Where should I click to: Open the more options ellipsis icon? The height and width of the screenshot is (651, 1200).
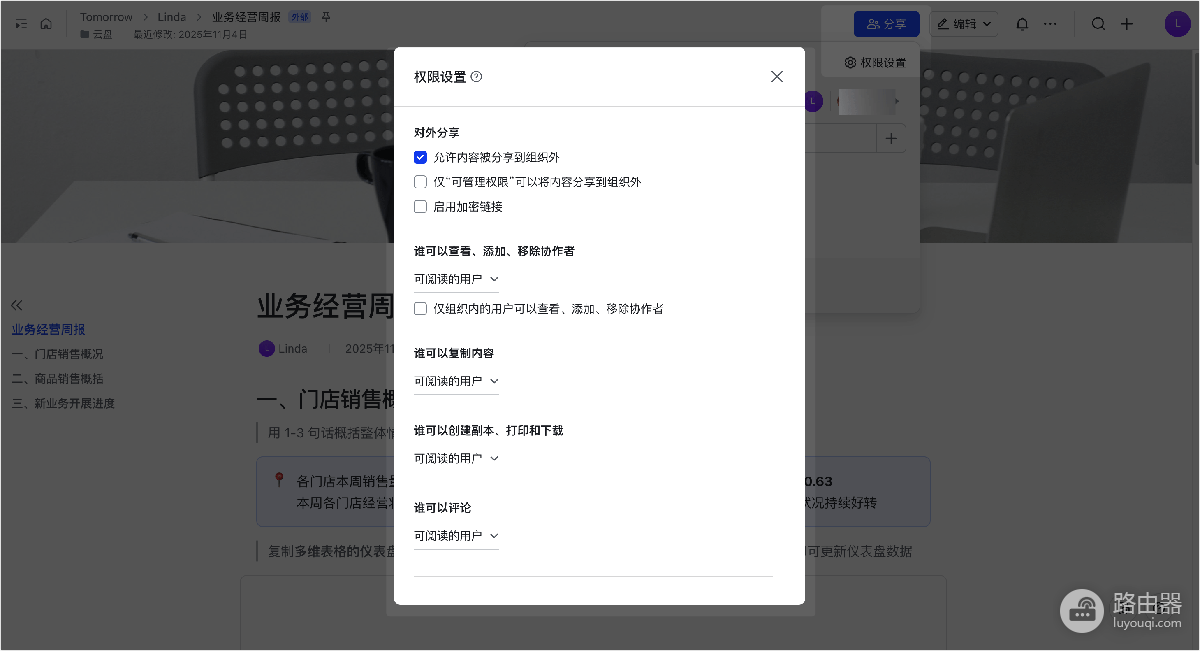(x=1050, y=24)
